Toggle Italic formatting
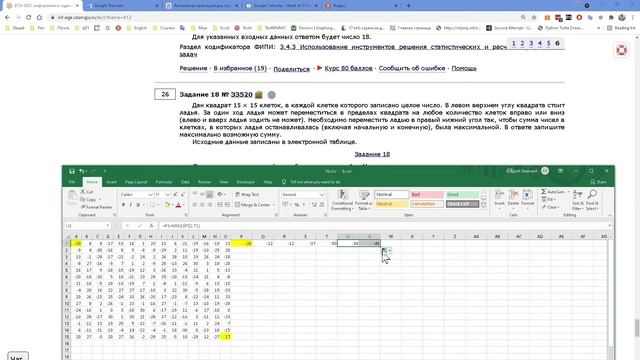This screenshot has height=360, width=640. coord(131,205)
